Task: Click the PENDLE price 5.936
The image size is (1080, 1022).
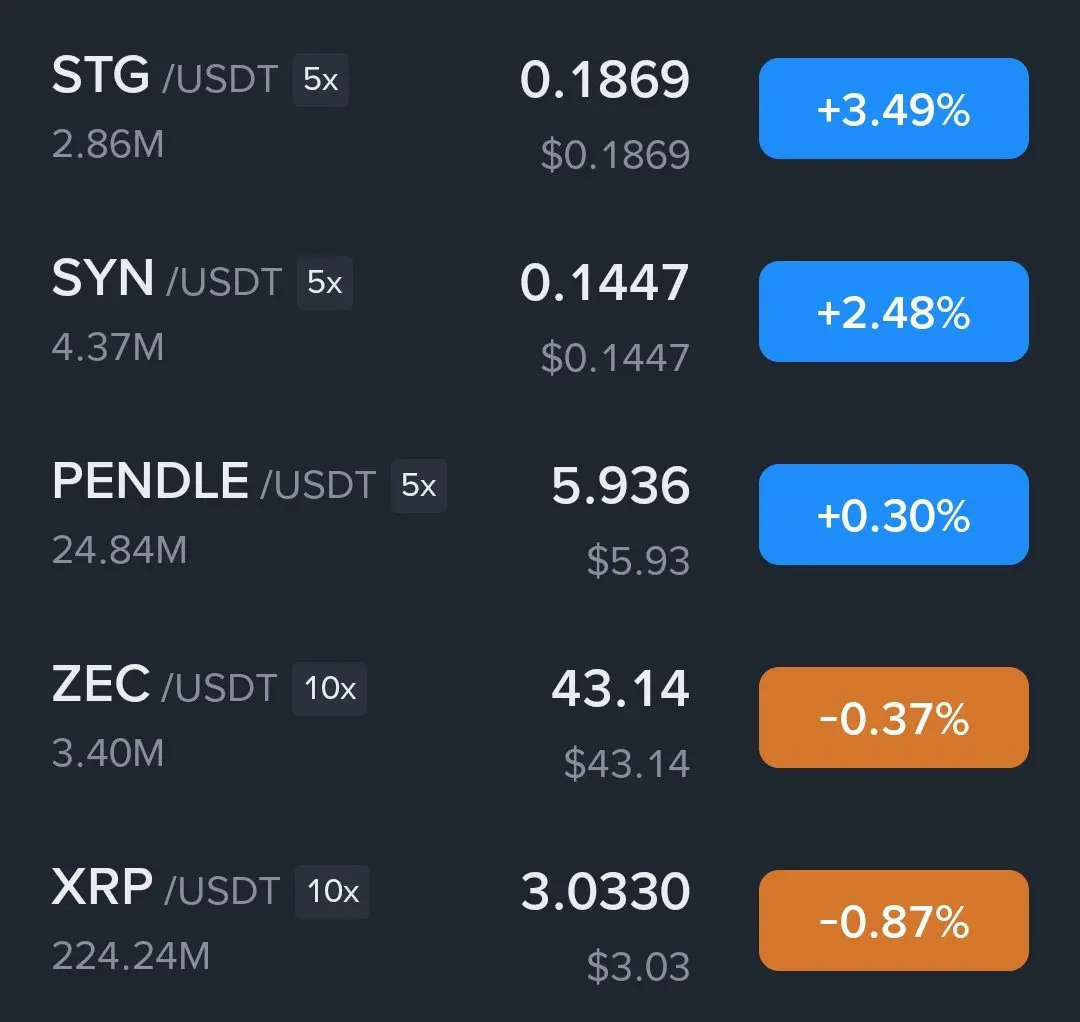Action: point(621,486)
